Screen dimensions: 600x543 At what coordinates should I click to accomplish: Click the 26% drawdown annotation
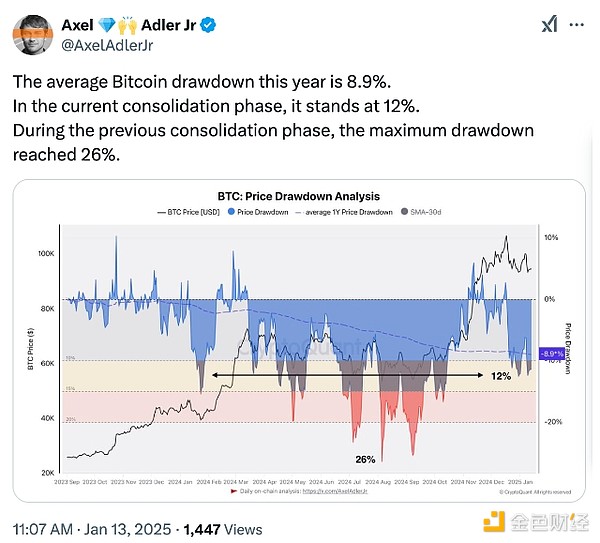[365, 460]
